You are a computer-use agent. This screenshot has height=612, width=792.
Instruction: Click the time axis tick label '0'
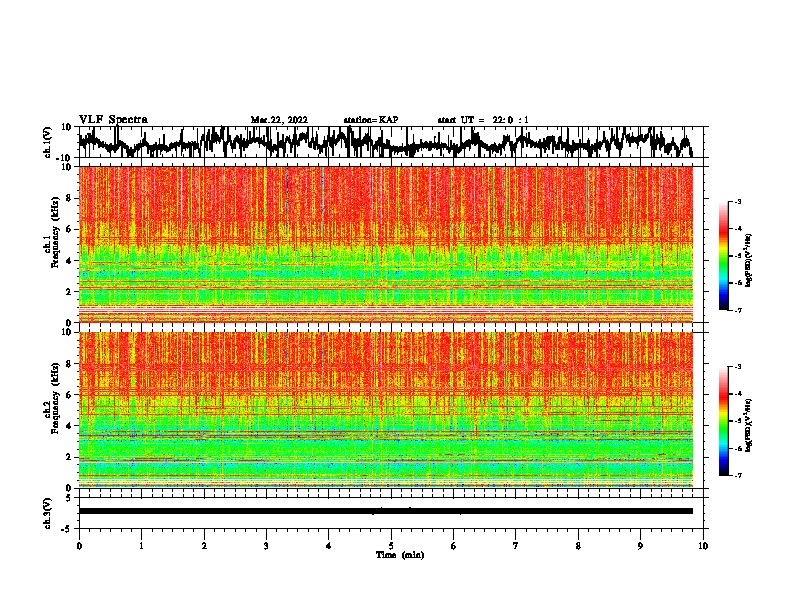tap(79, 546)
